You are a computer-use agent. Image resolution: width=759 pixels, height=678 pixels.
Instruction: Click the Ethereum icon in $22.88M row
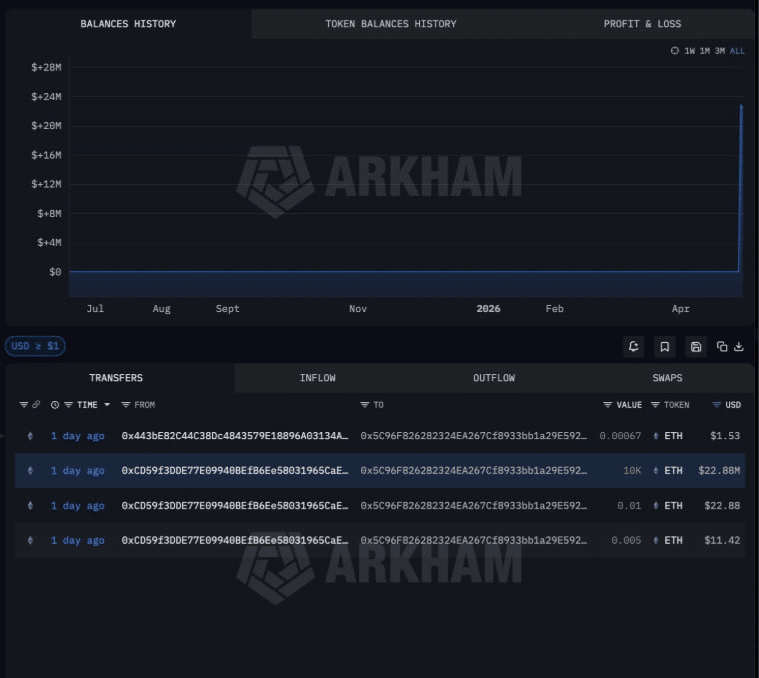(30, 471)
